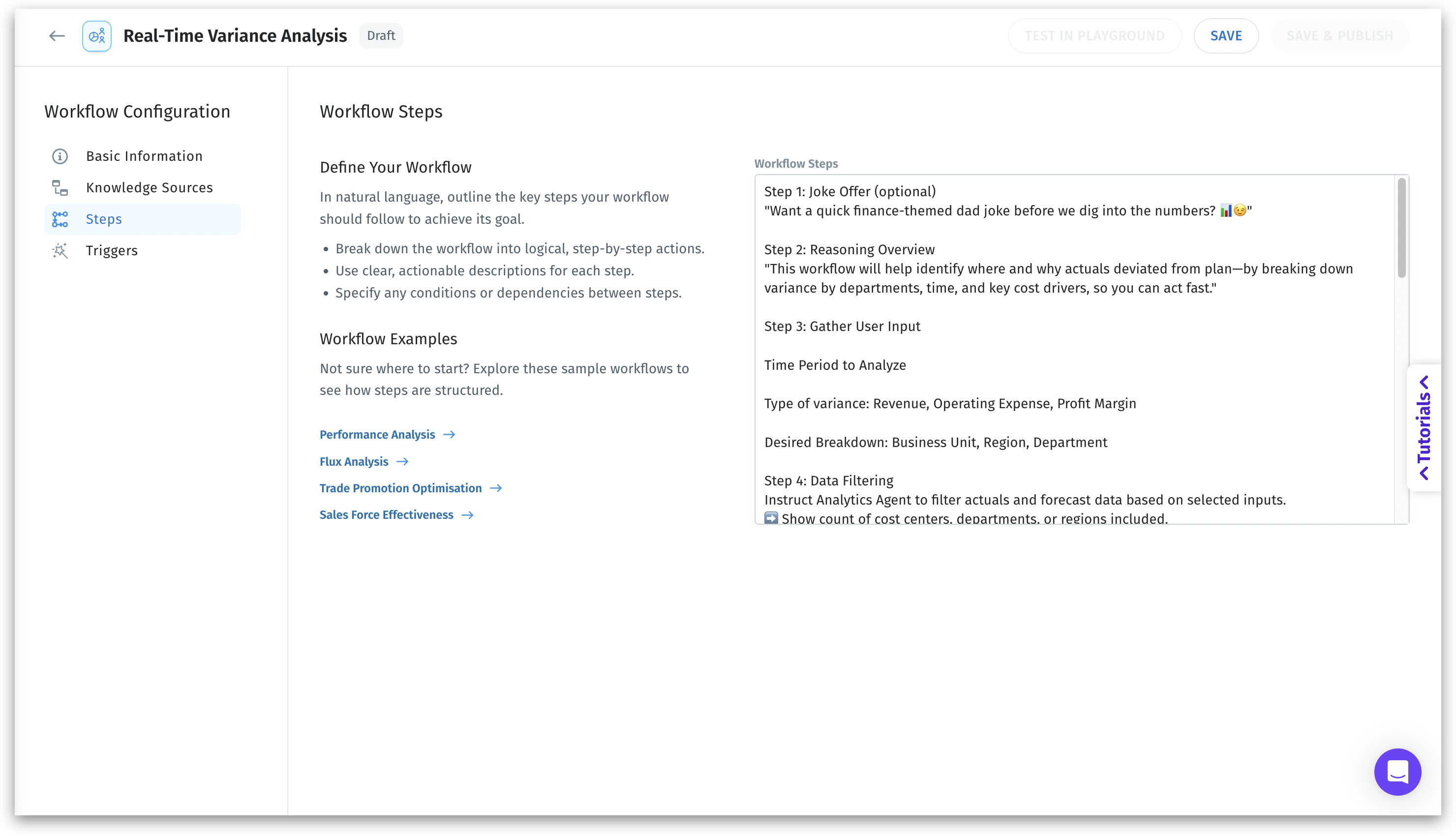
Task: Open Trade Promotion Optimisation example
Action: coord(400,488)
